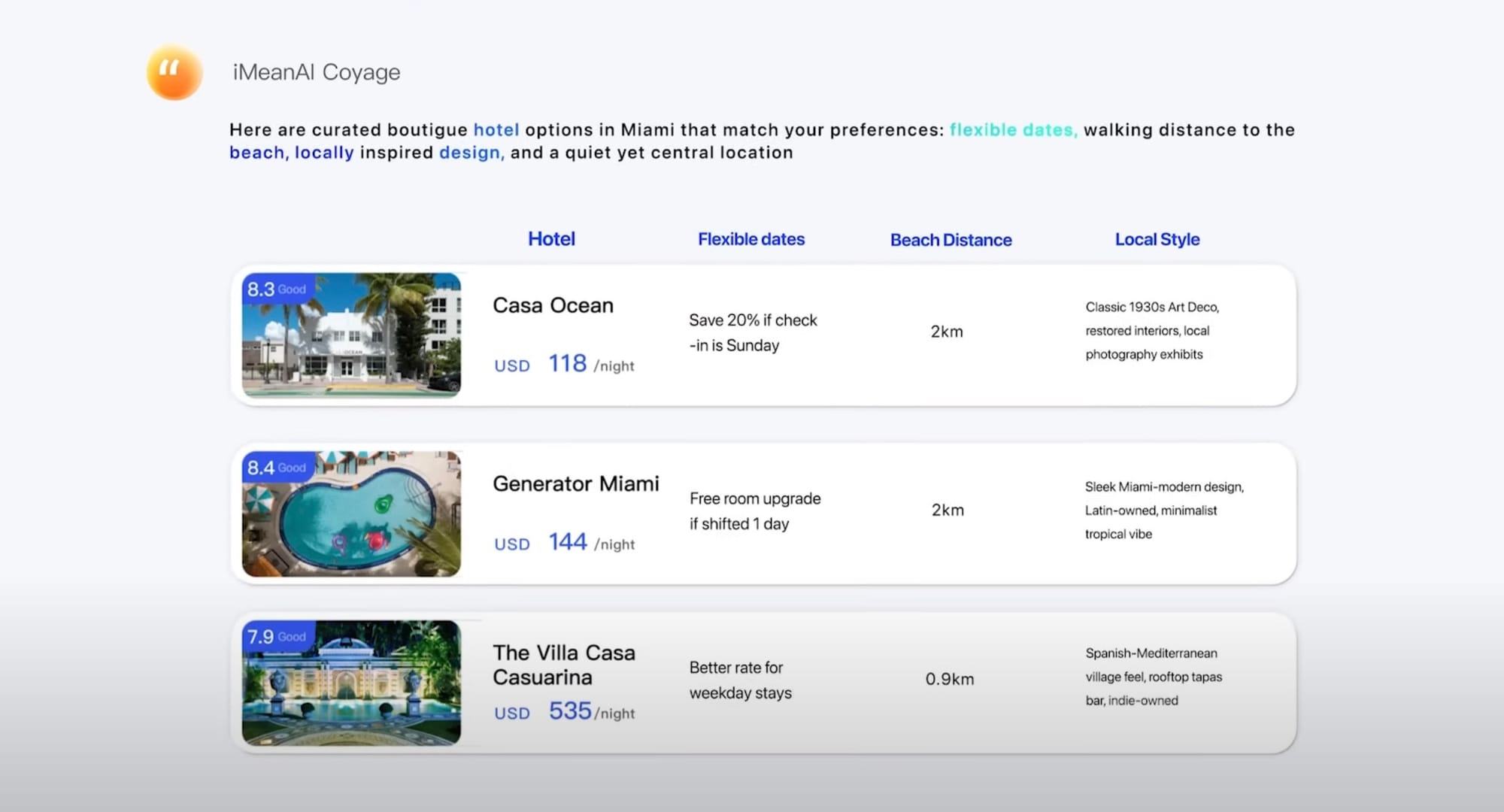
Task: Click the orange iMeanAI quote logo icon
Action: pos(174,72)
